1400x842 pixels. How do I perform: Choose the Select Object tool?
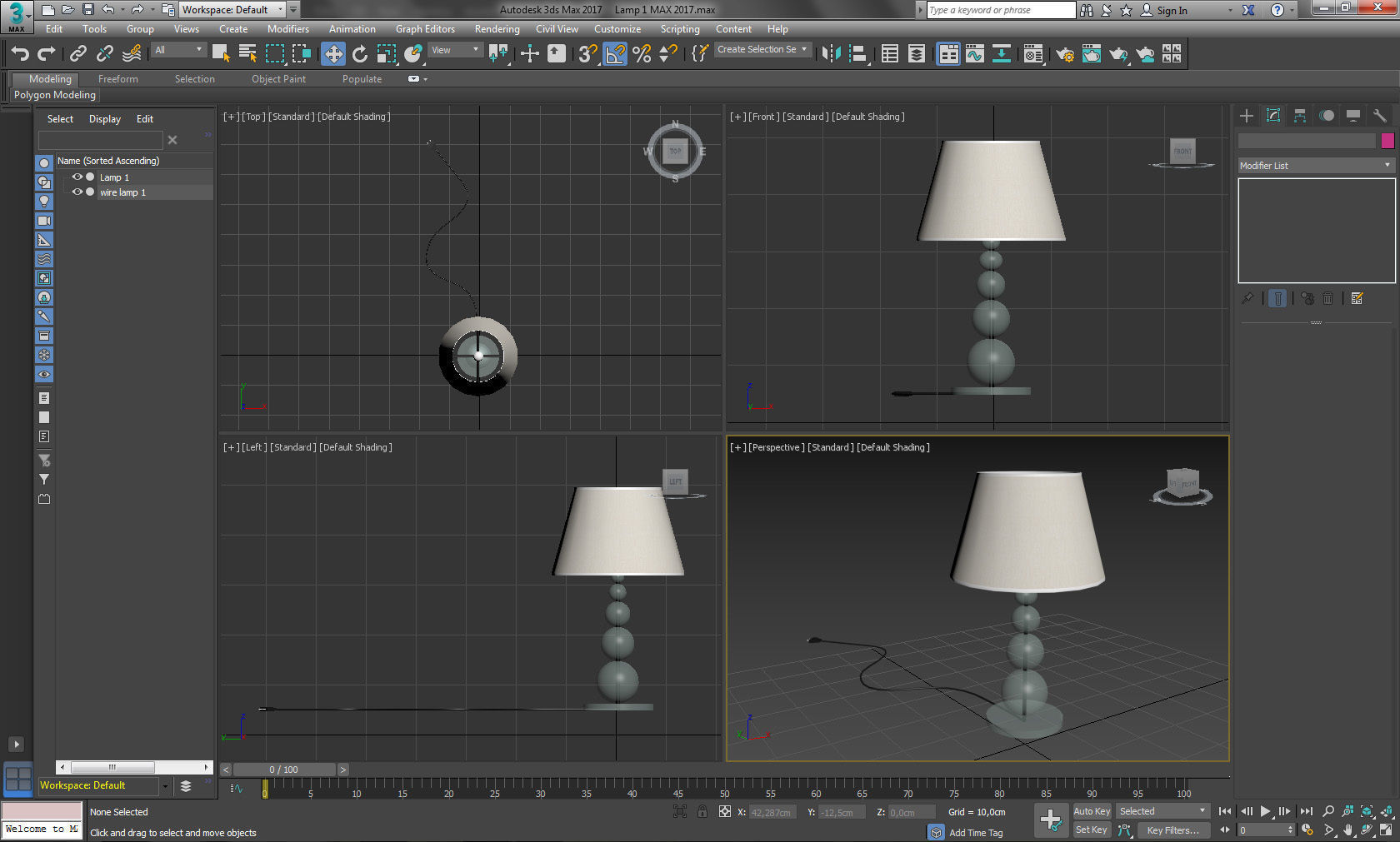(221, 54)
